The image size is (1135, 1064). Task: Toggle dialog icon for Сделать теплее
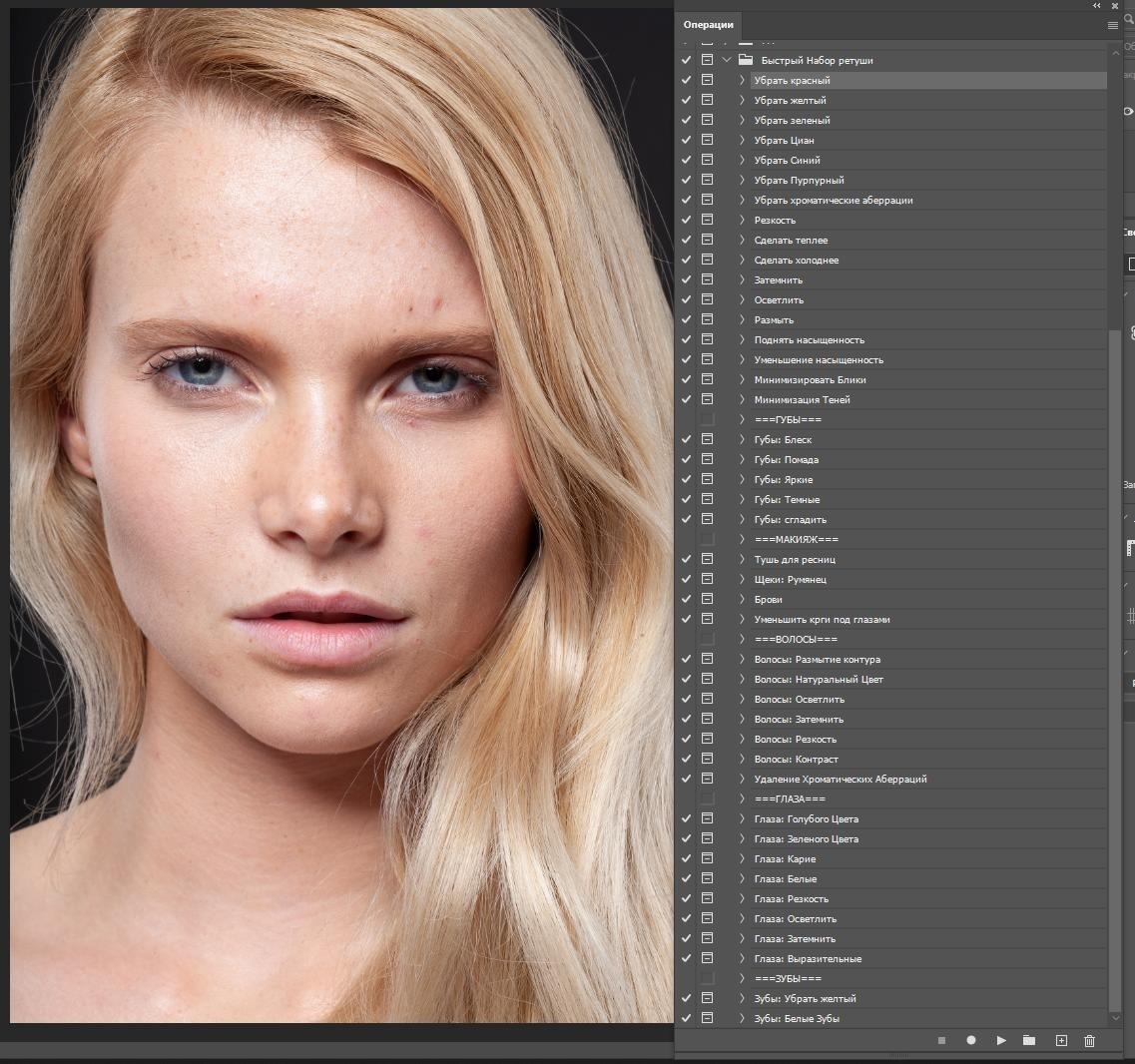pyautogui.click(x=707, y=240)
